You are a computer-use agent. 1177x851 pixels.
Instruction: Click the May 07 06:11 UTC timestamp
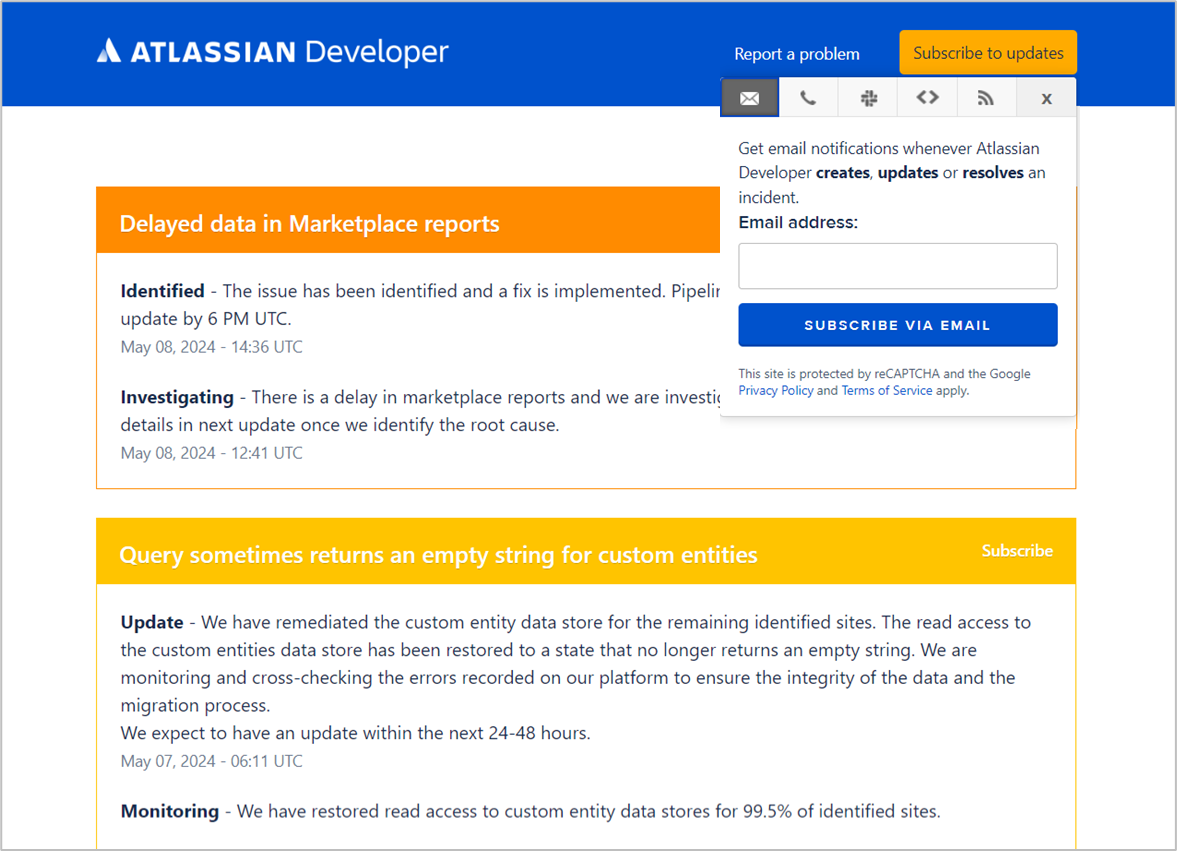211,760
